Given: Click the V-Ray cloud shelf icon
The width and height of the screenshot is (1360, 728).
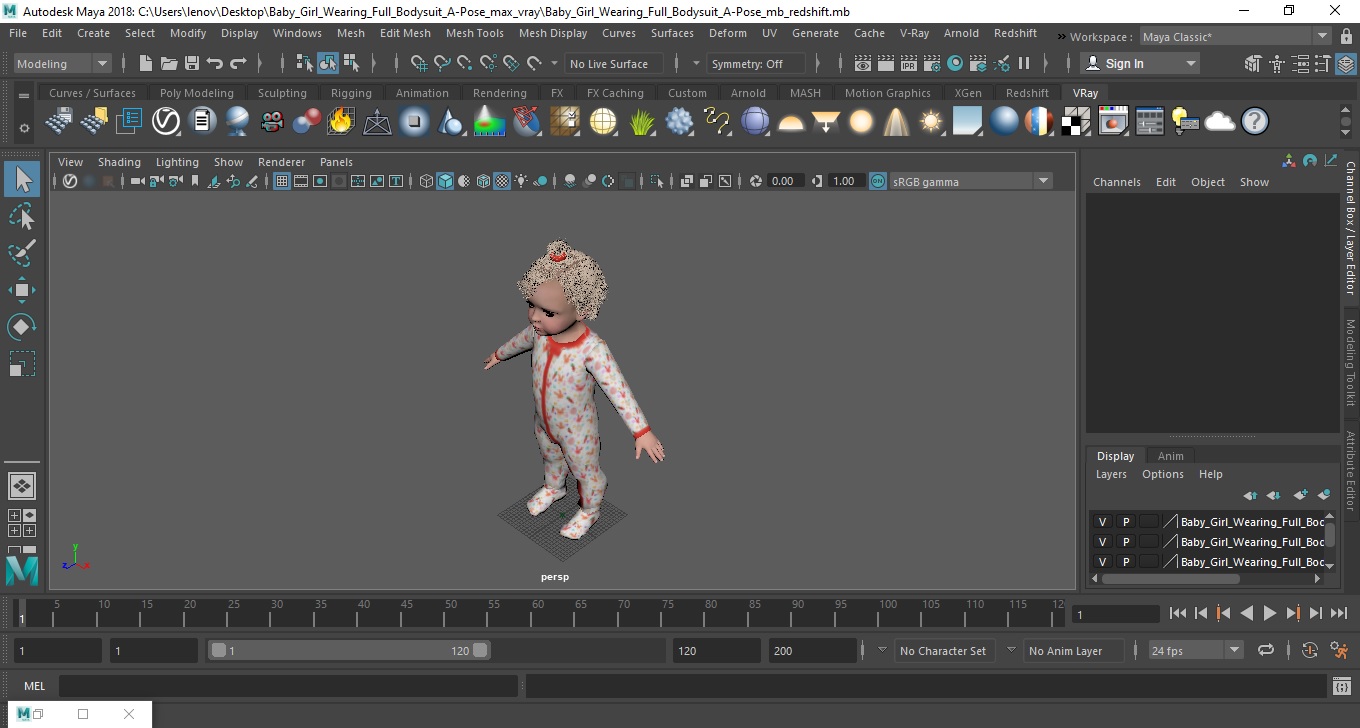Looking at the screenshot, I should point(1220,122).
